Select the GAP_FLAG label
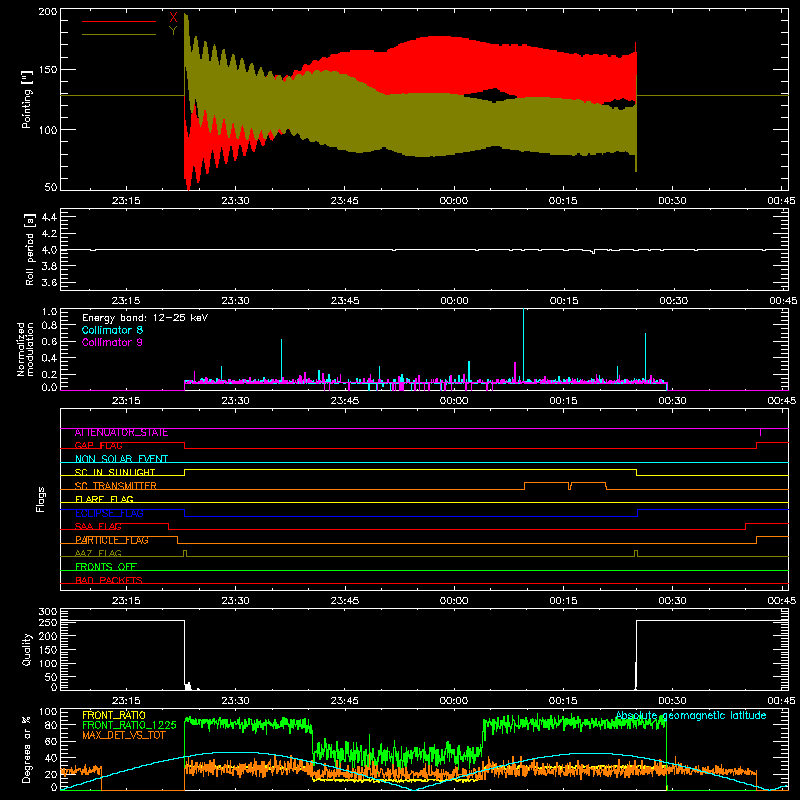Image resolution: width=800 pixels, height=800 pixels. pyautogui.click(x=98, y=446)
